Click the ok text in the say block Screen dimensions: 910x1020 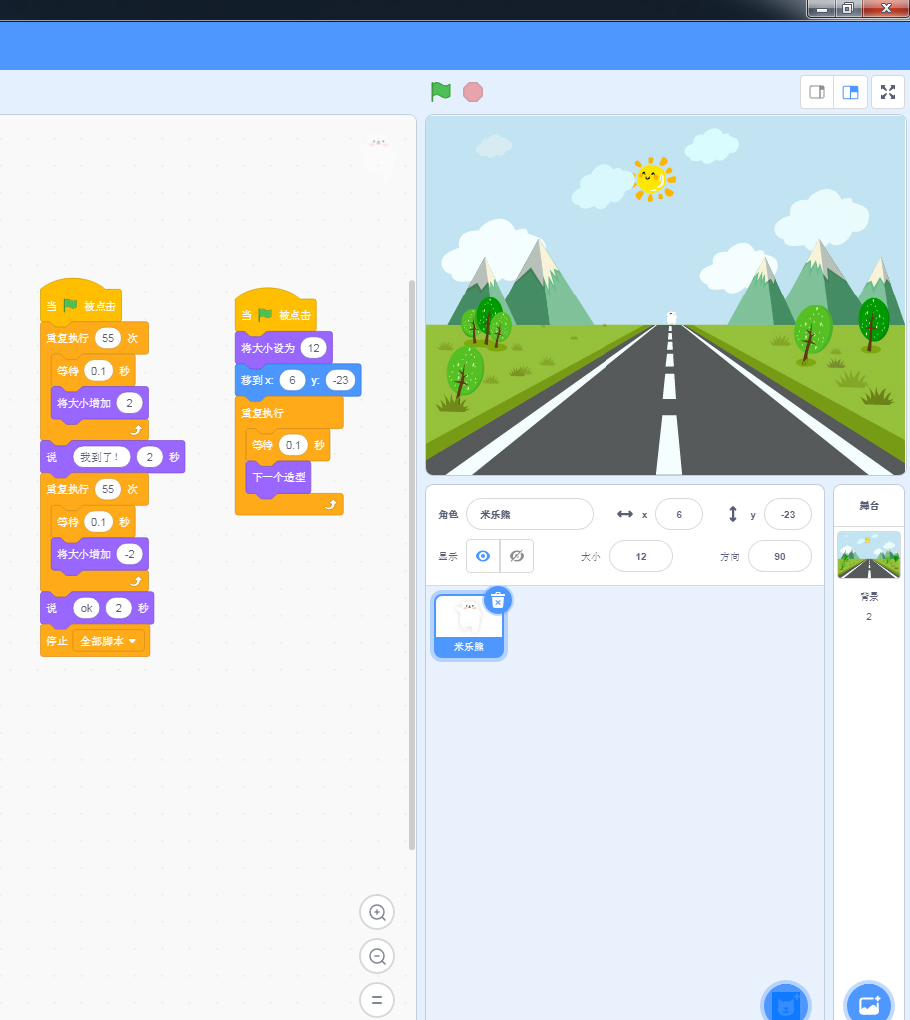click(87, 608)
